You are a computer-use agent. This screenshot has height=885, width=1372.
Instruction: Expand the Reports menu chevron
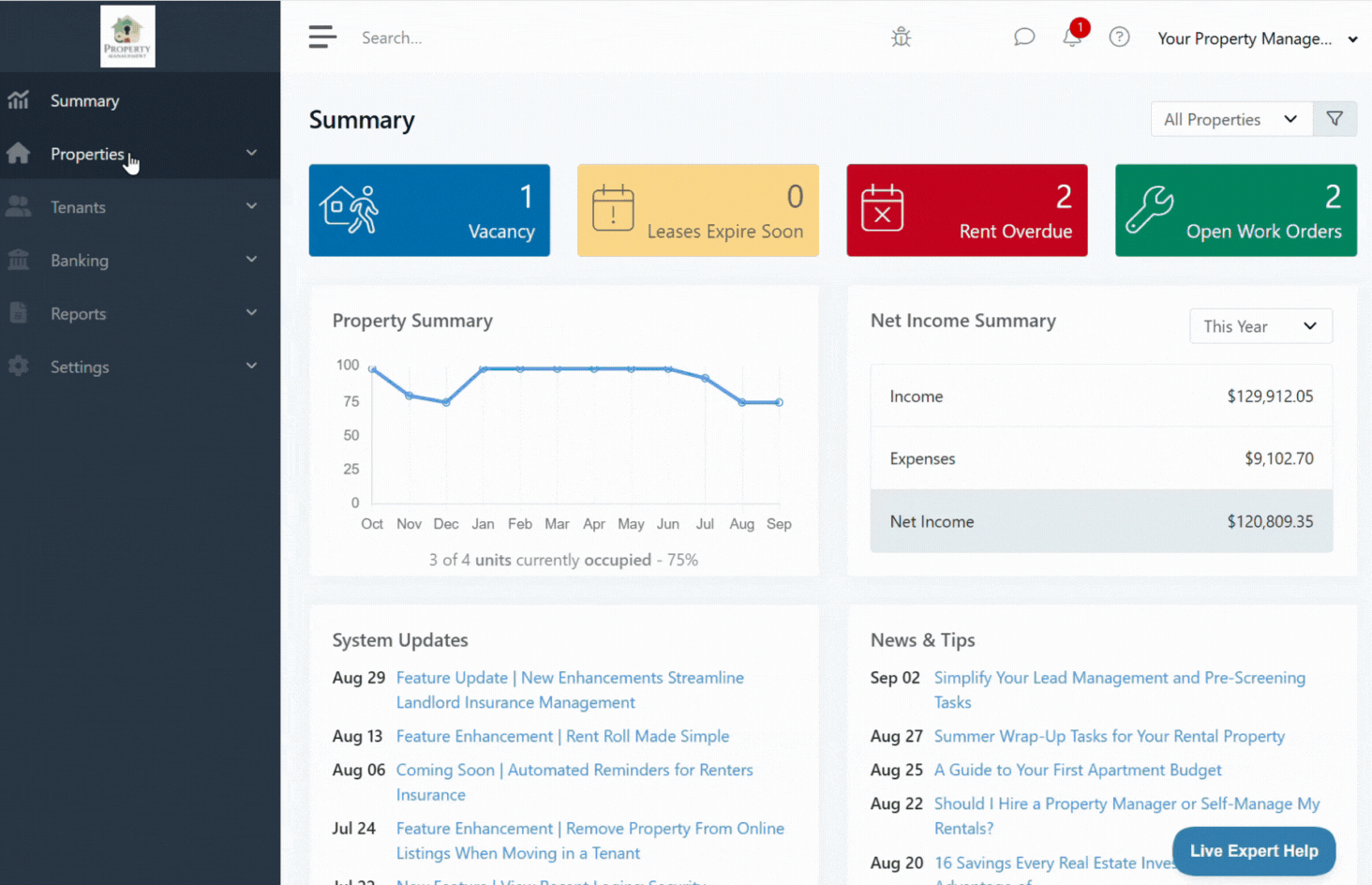click(x=251, y=312)
